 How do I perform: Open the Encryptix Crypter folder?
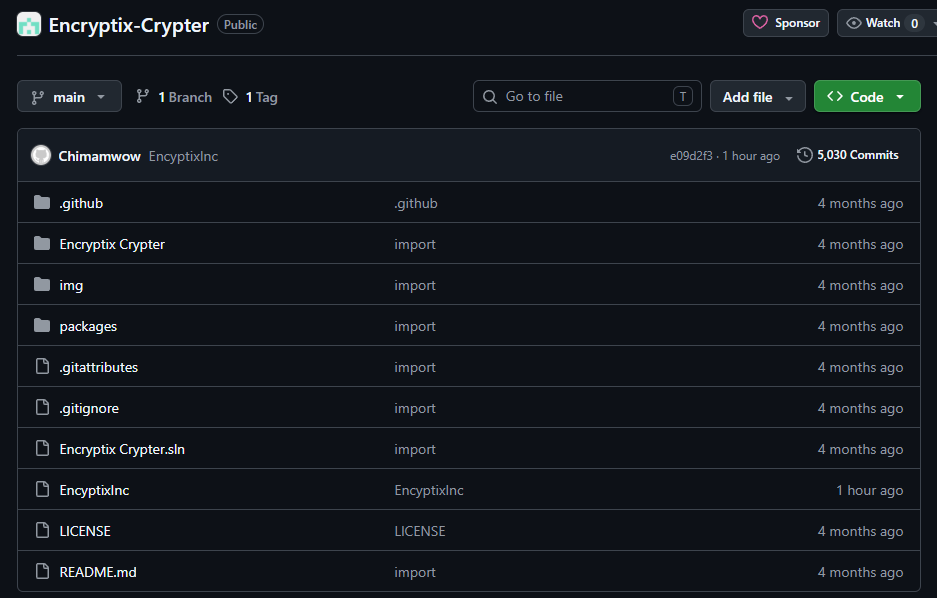[x=112, y=244]
